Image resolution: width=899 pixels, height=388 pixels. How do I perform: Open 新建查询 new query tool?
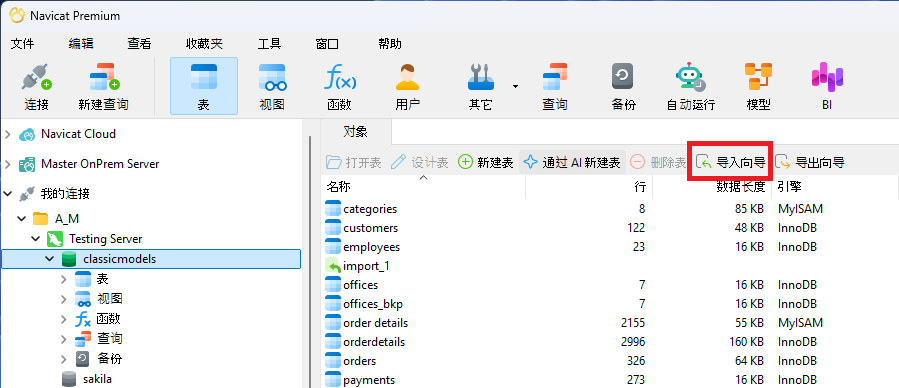(103, 87)
